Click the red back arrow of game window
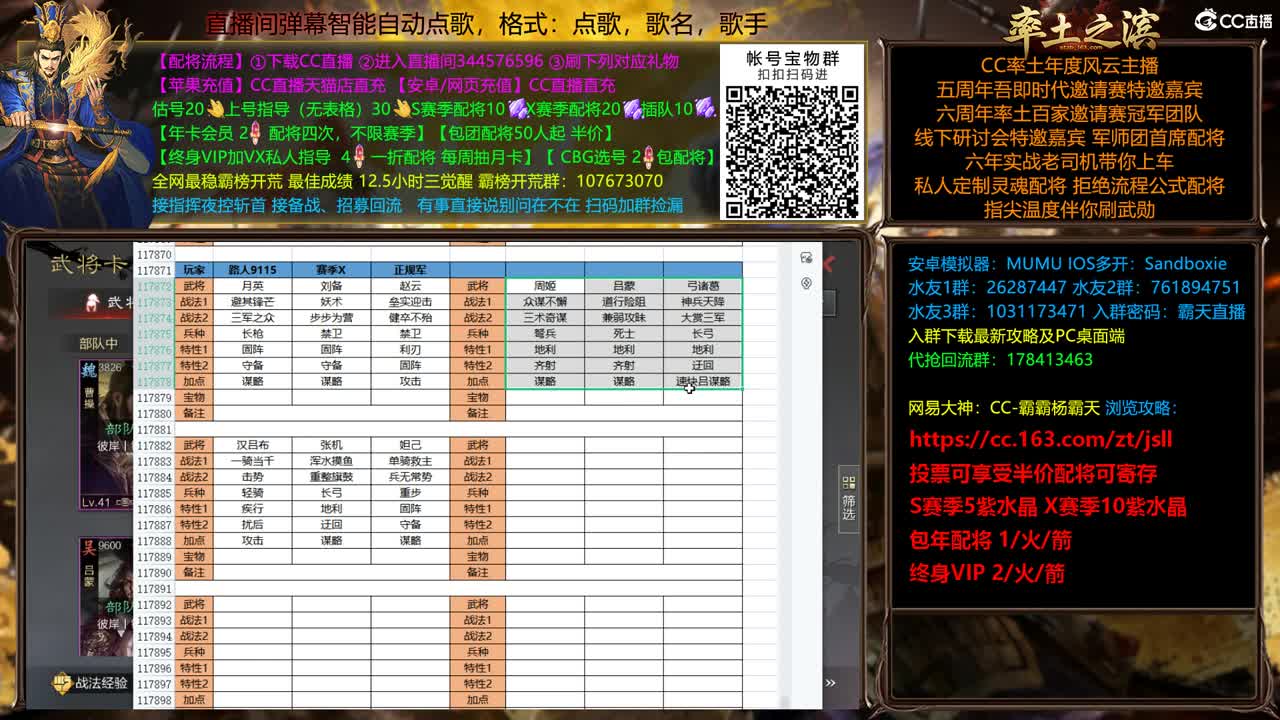 (828, 264)
